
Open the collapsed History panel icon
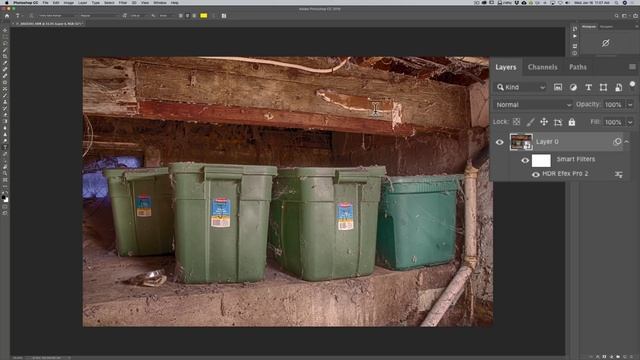(x=575, y=29)
